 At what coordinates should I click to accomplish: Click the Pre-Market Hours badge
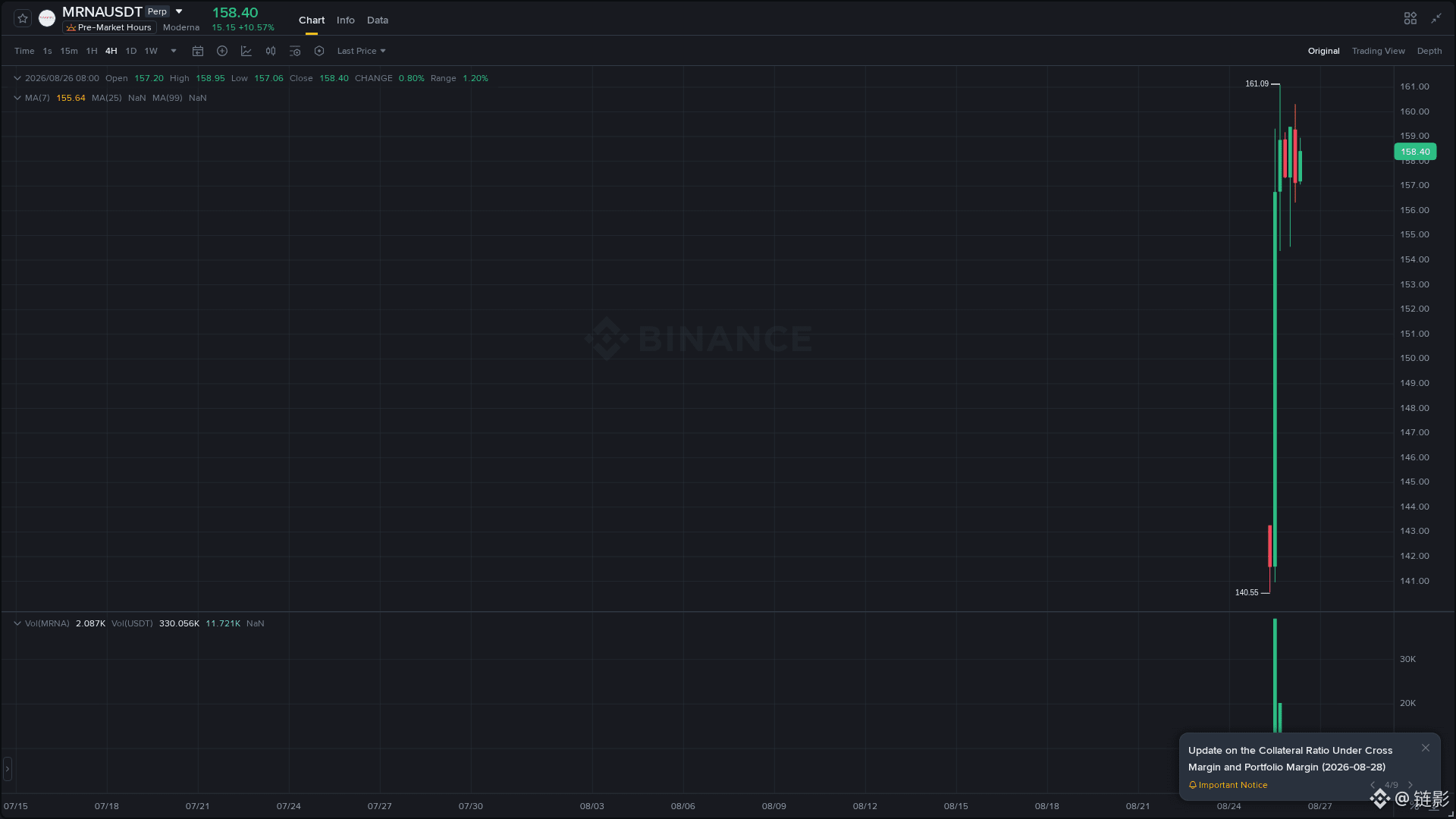coord(109,27)
